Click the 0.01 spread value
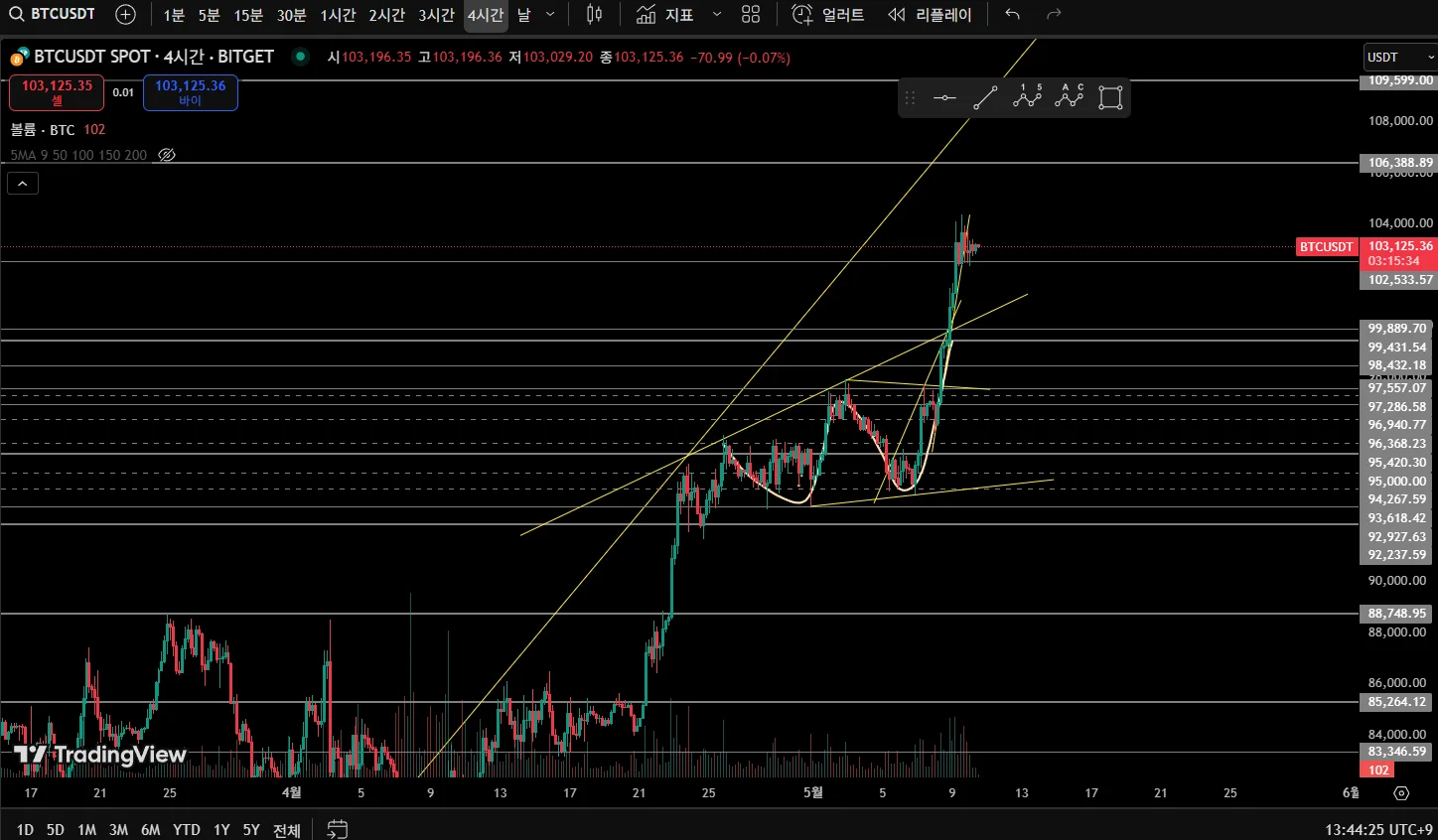 (123, 92)
